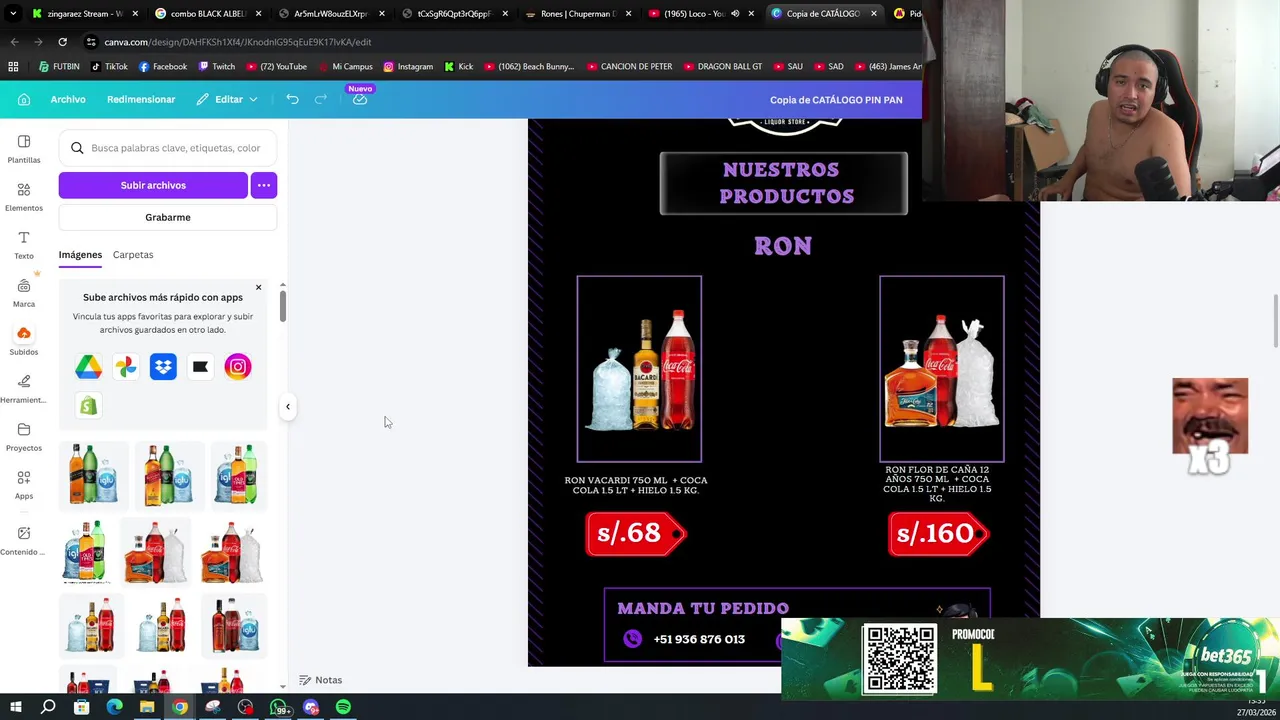The height and width of the screenshot is (720, 1280).
Task: Select the s/.160 price tag
Action: tap(938, 533)
